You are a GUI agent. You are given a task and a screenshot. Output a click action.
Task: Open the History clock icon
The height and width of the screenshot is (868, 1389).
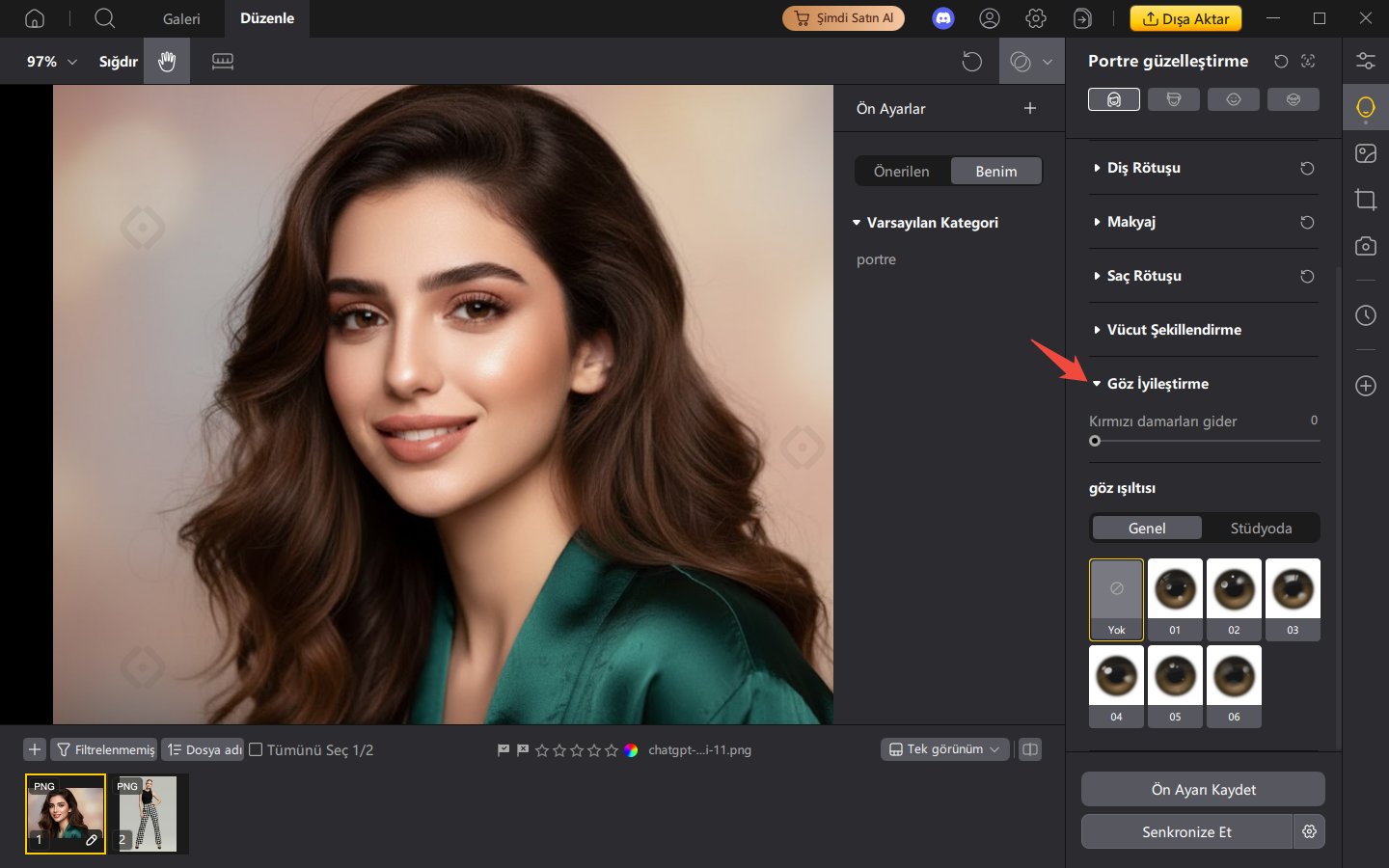tap(1365, 315)
